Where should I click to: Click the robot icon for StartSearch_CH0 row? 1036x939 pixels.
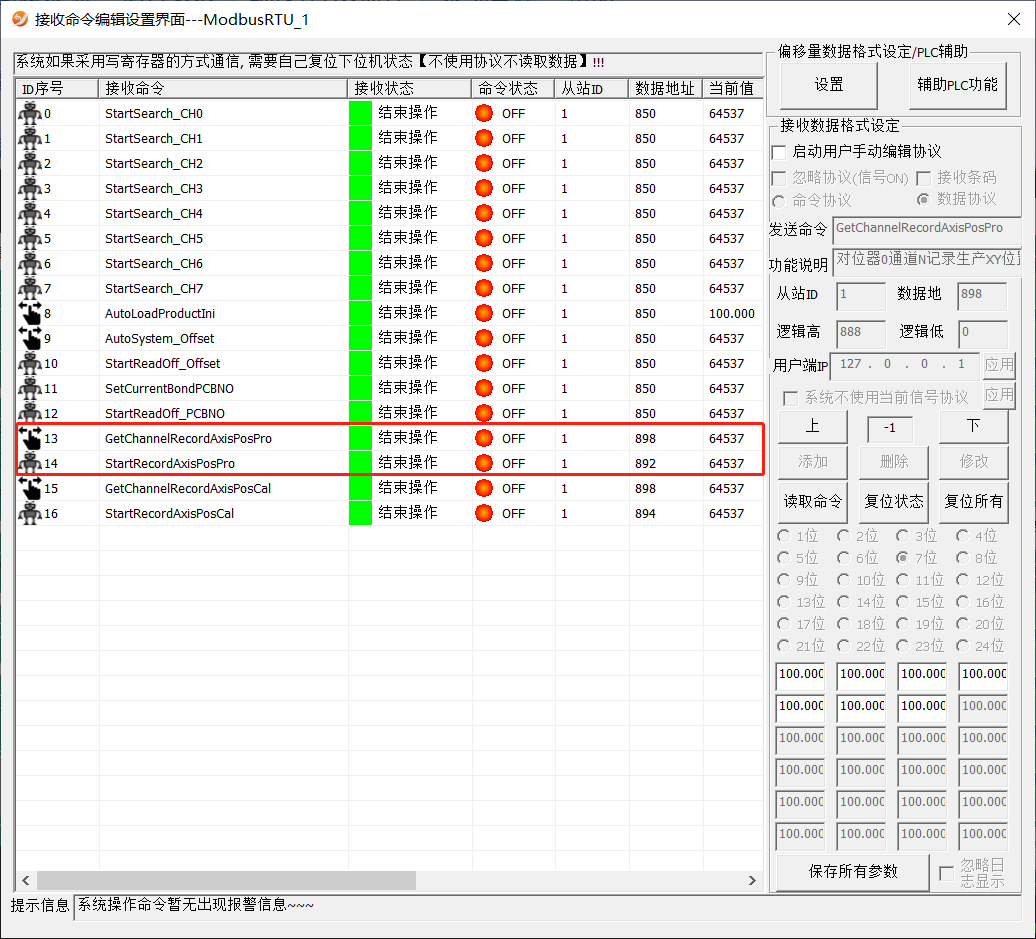(x=29, y=113)
